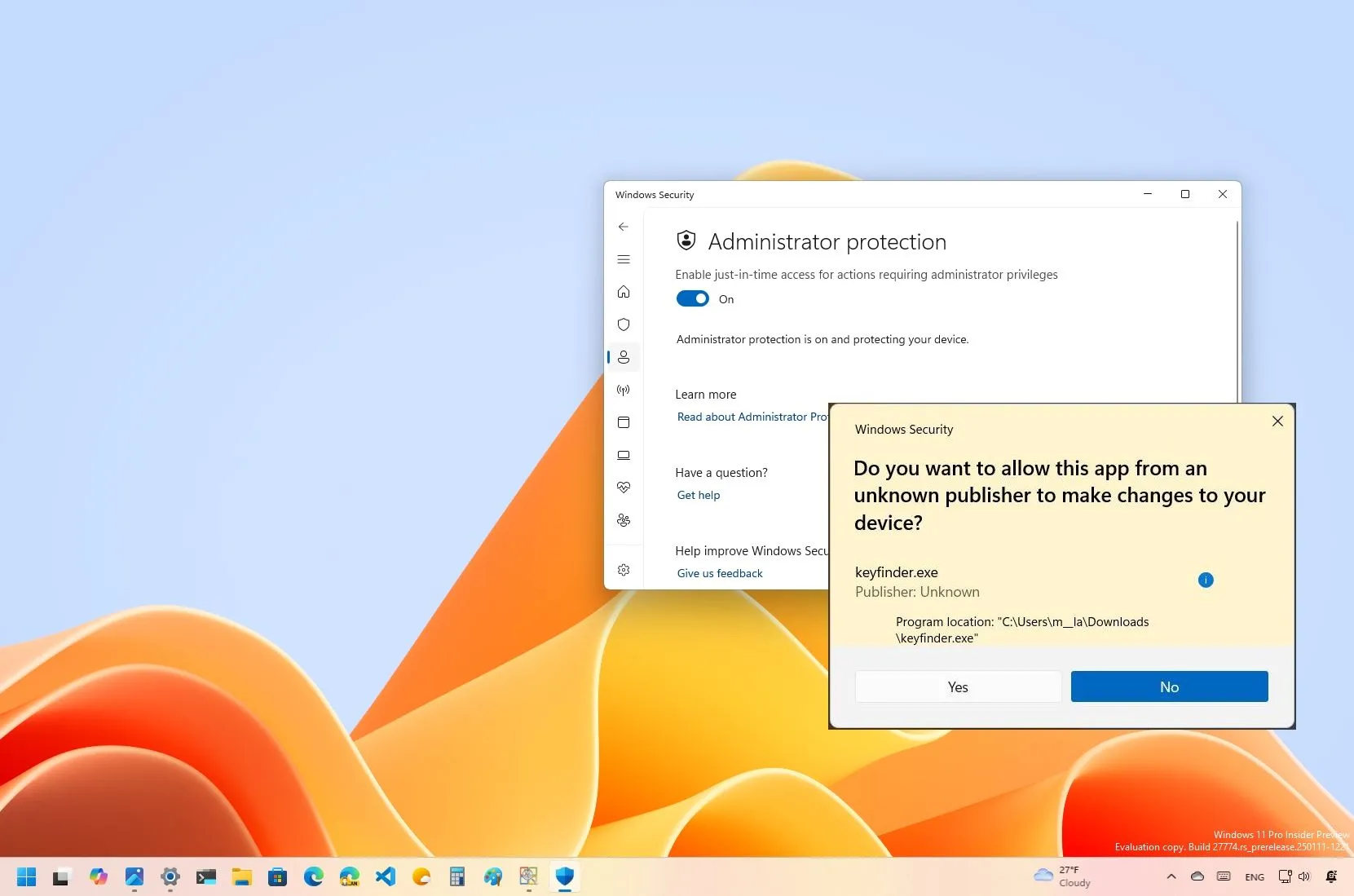Open Device performance & health icon

(624, 488)
